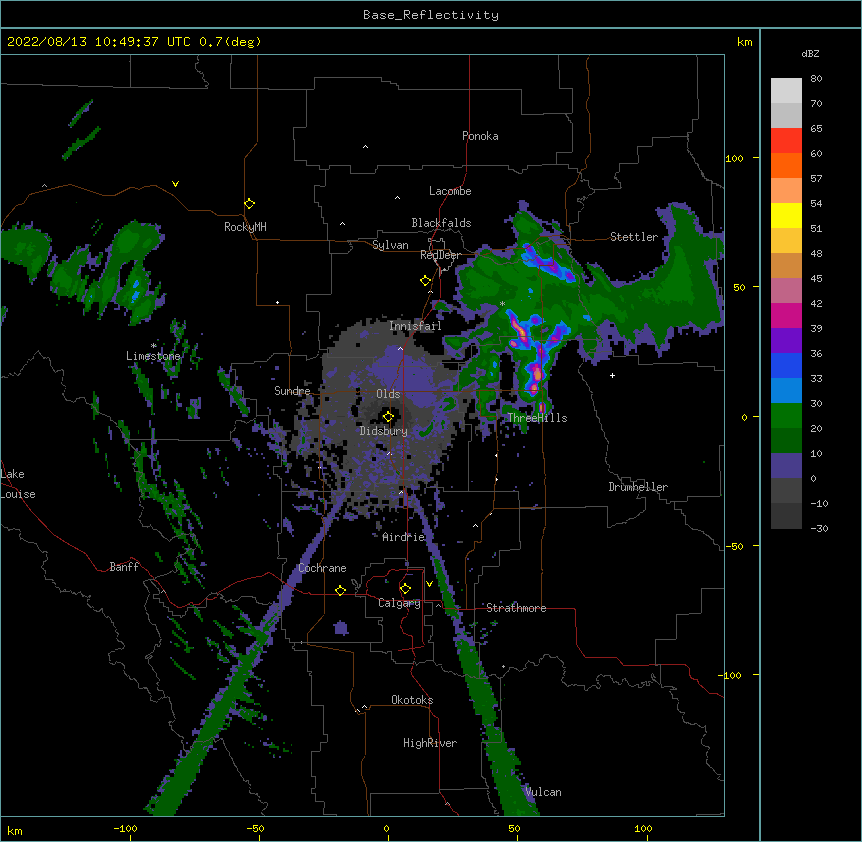Click the yellow diamond marker under Cochrane

[340, 590]
